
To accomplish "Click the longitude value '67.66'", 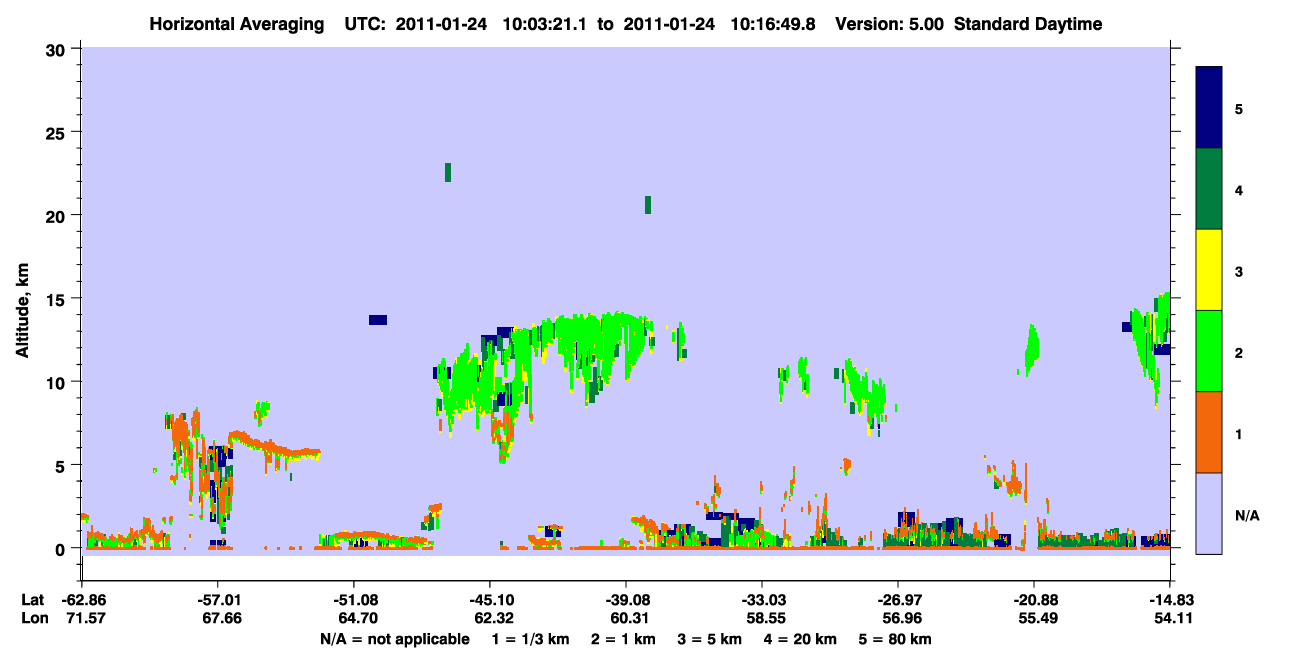I will pos(219,618).
